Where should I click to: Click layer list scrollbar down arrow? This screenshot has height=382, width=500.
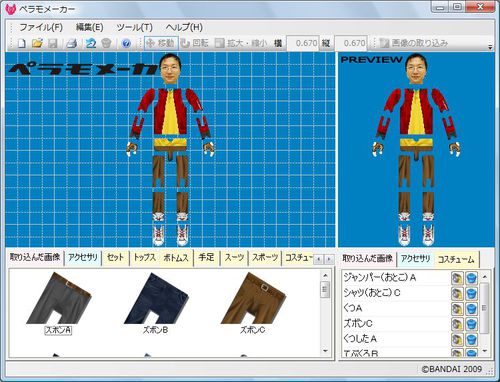pyautogui.click(x=484, y=351)
